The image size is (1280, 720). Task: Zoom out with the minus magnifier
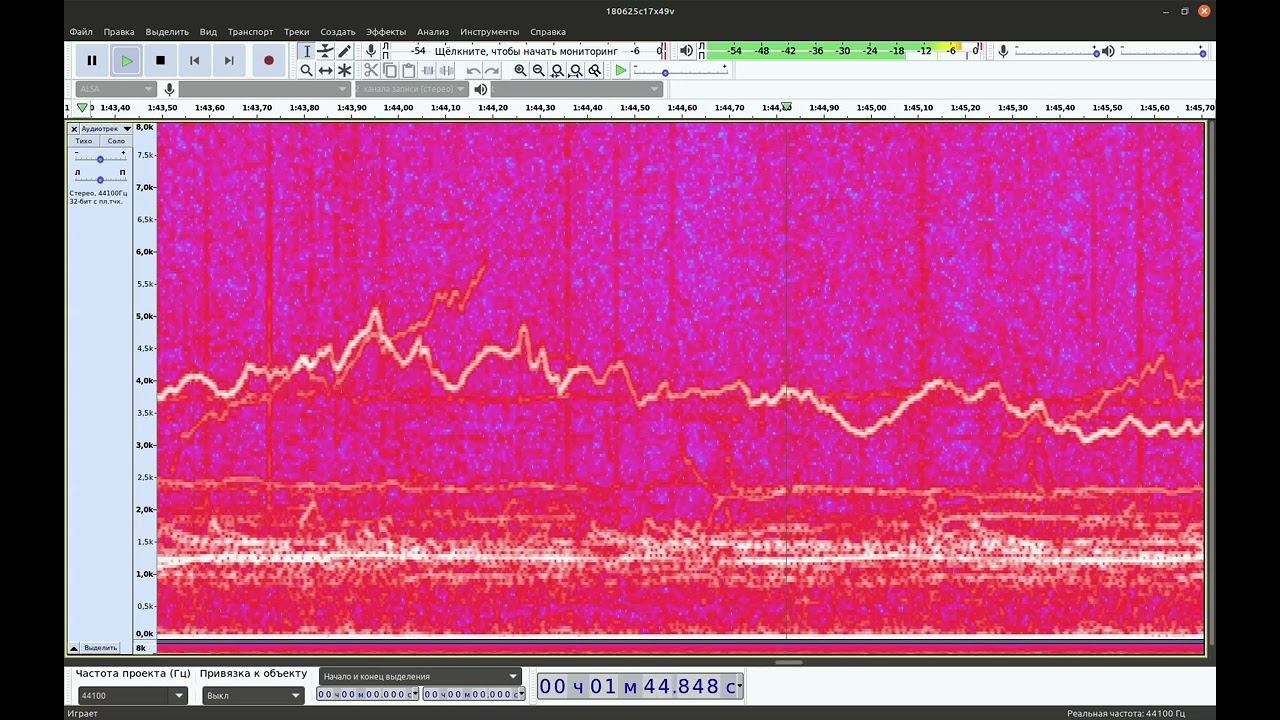point(539,70)
